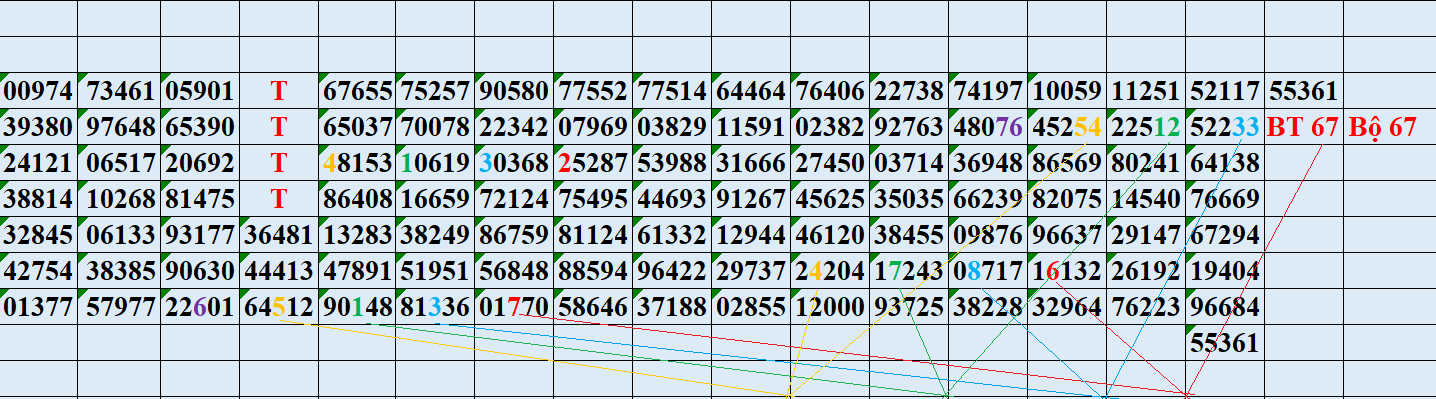The height and width of the screenshot is (399, 1436).
Task: Select cell 24204 with orange 4
Action: (x=830, y=271)
